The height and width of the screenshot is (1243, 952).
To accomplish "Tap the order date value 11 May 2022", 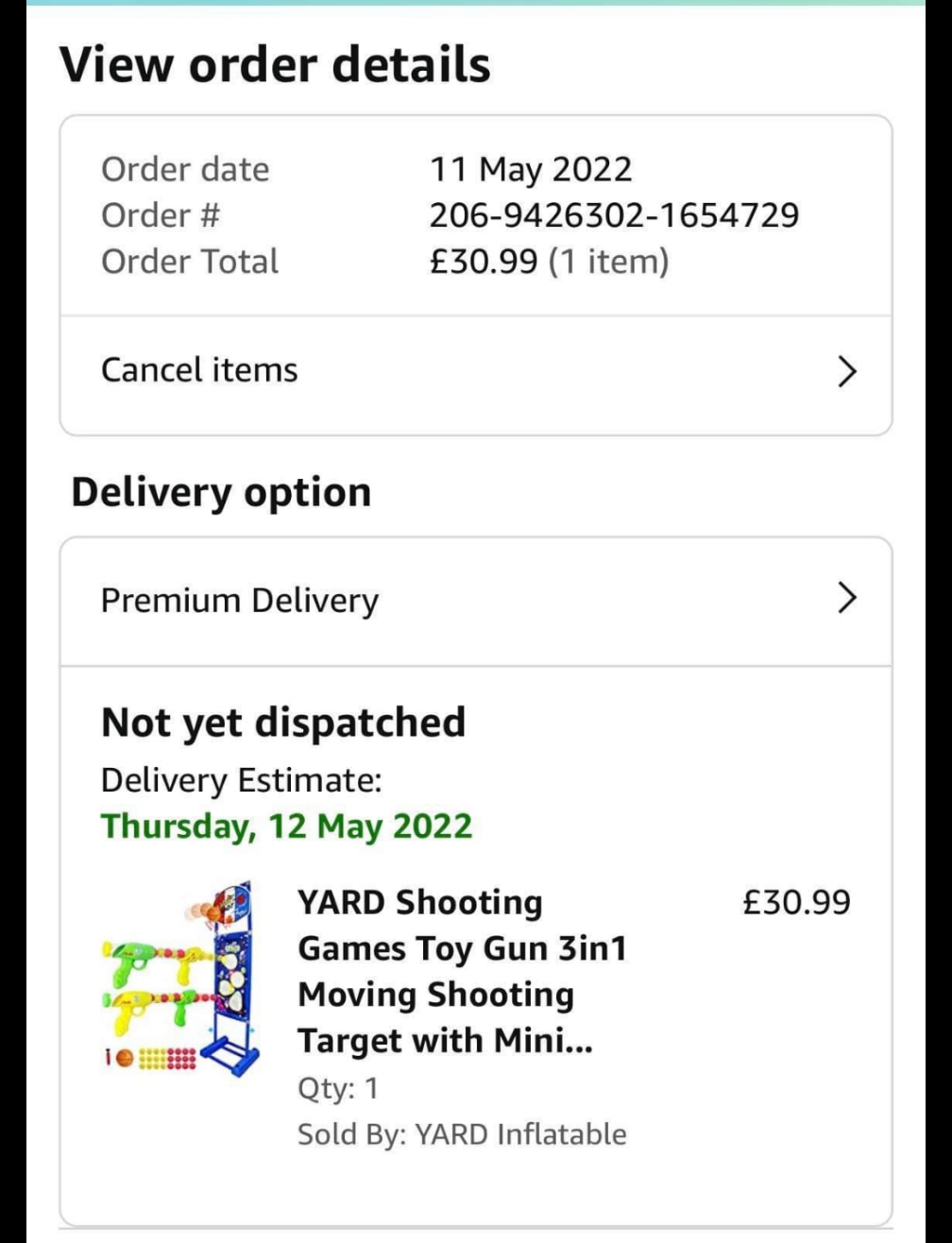I will (x=531, y=169).
